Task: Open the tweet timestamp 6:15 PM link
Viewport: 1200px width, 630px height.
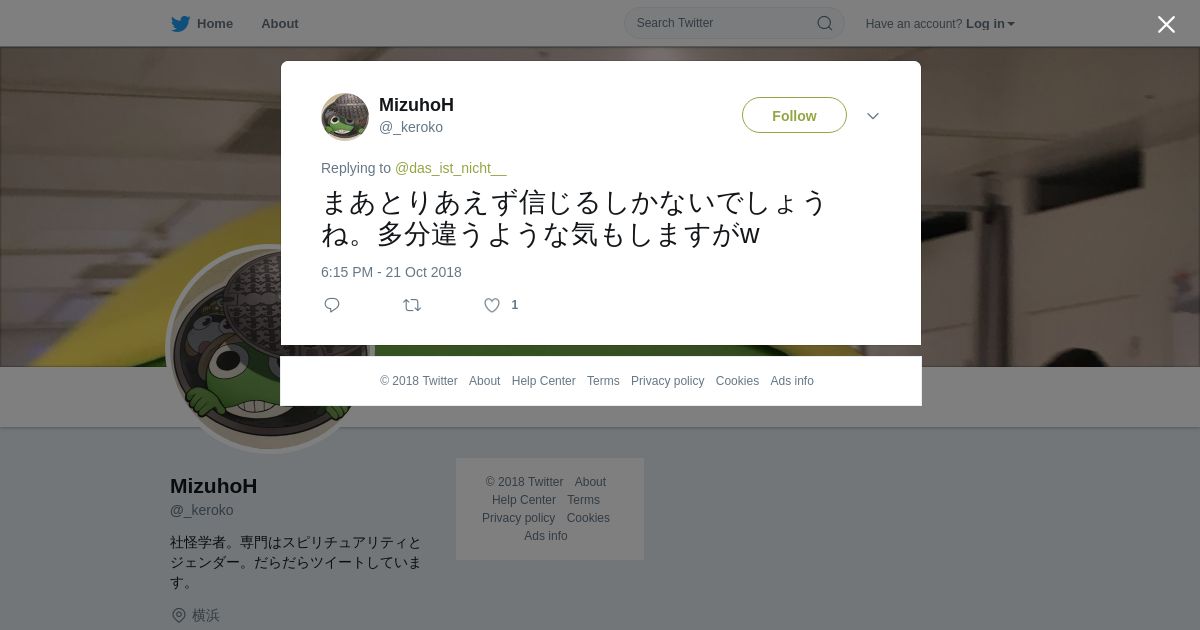Action: [391, 272]
